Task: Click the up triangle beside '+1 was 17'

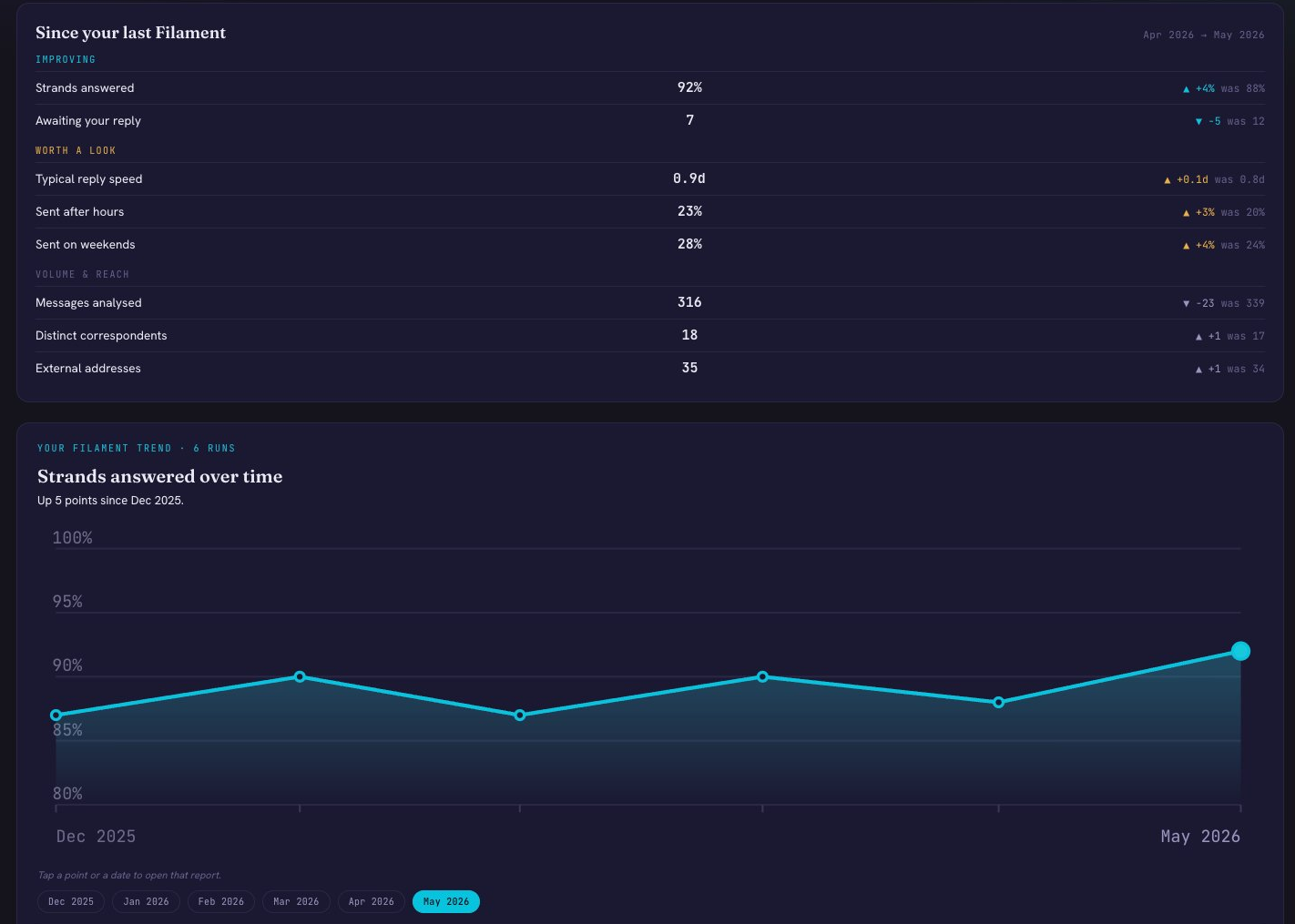Action: (1198, 337)
